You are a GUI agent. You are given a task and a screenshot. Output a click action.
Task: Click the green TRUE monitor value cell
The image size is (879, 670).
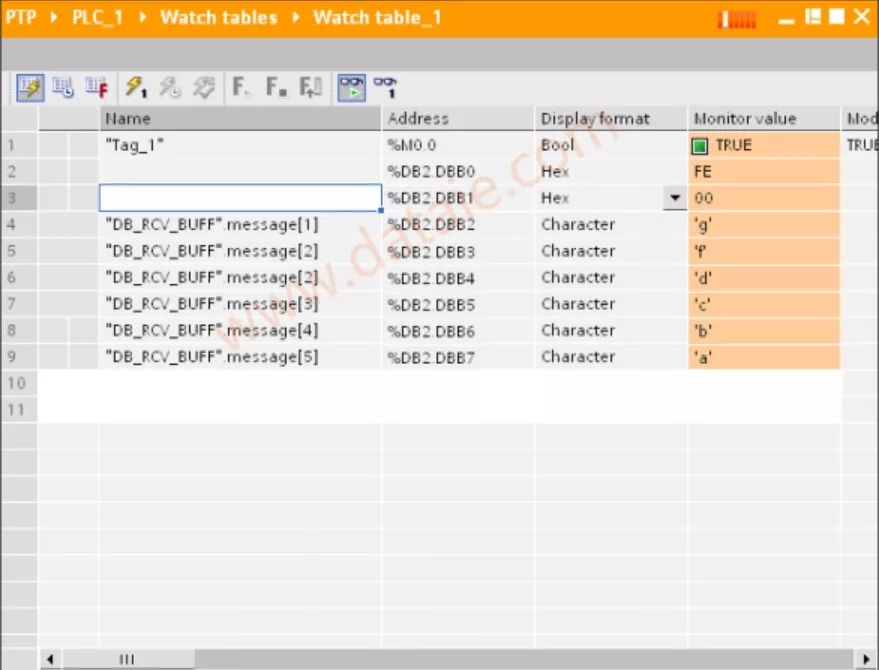tap(764, 145)
